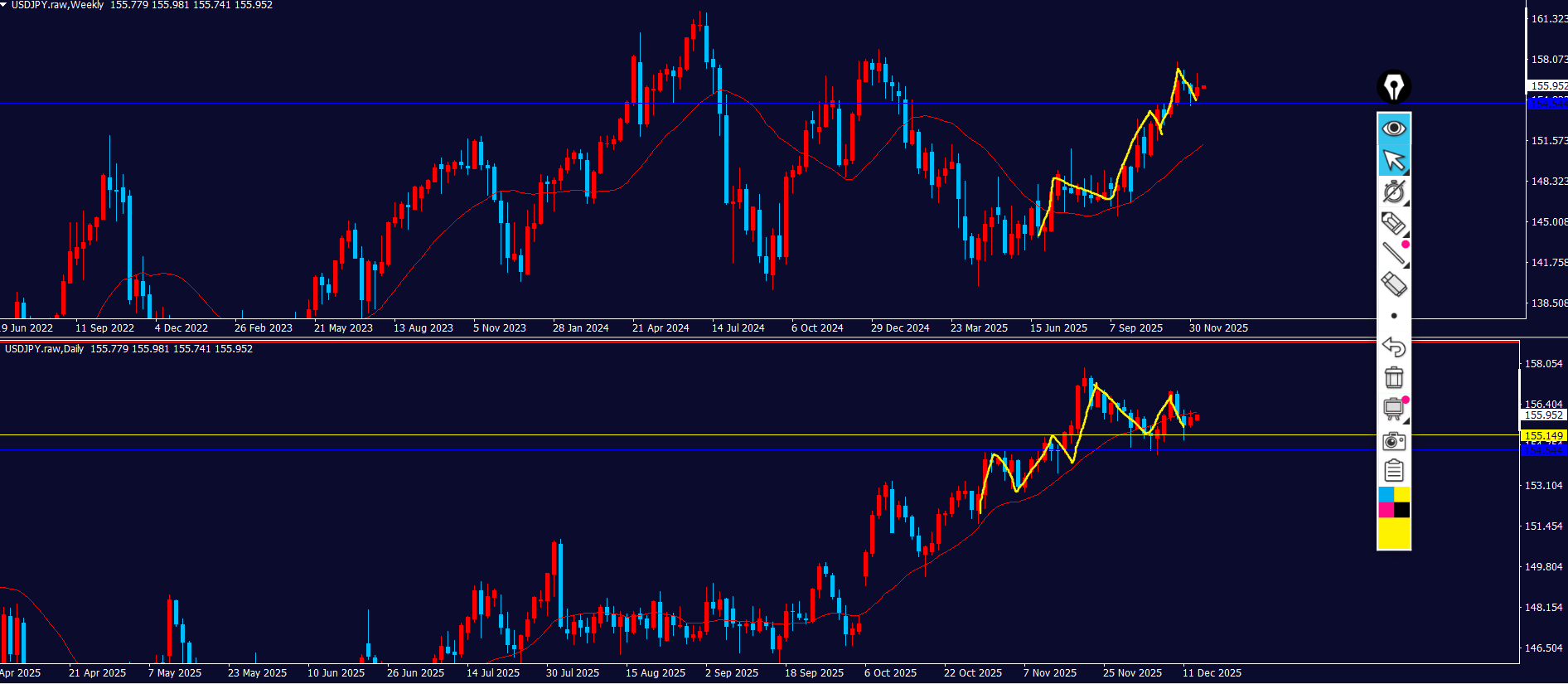This screenshot has width=1568, height=684.
Task: Choose the straight line drawing tool
Action: point(1394,254)
